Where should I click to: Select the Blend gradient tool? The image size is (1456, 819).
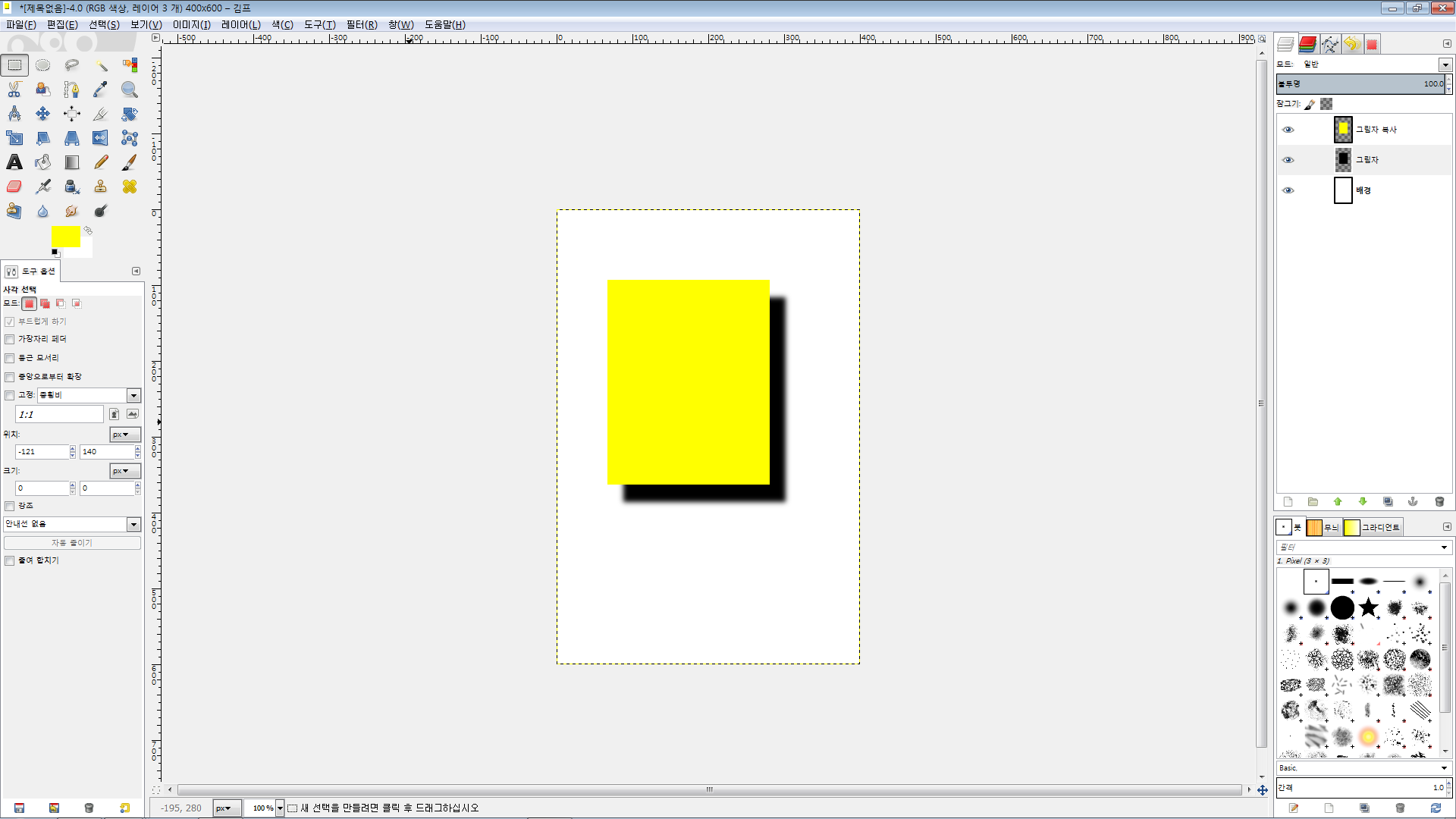point(72,162)
